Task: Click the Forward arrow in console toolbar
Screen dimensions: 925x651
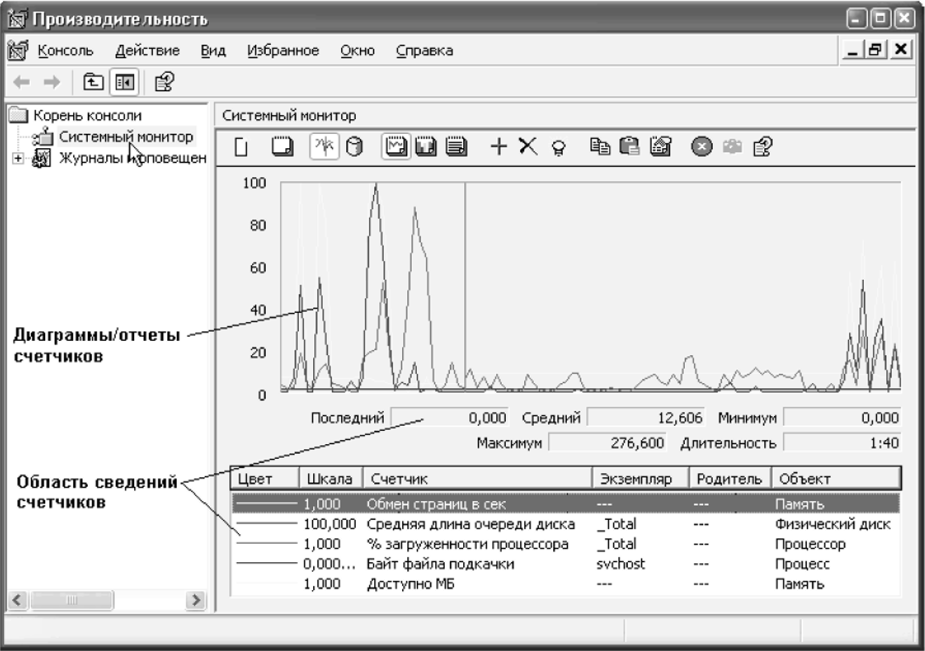Action: 53,82
